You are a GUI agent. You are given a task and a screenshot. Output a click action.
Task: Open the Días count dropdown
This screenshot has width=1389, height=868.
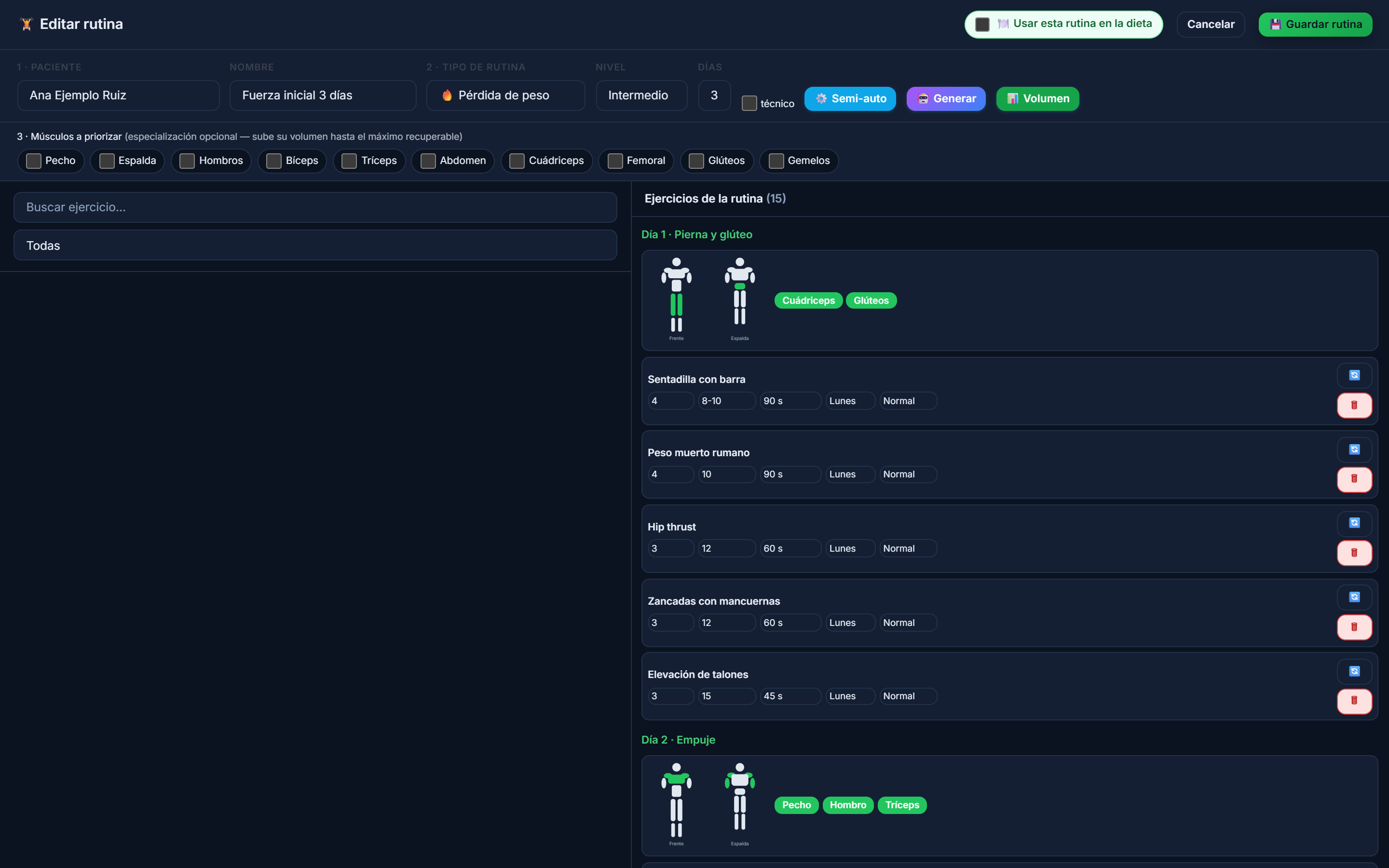pyautogui.click(x=714, y=95)
